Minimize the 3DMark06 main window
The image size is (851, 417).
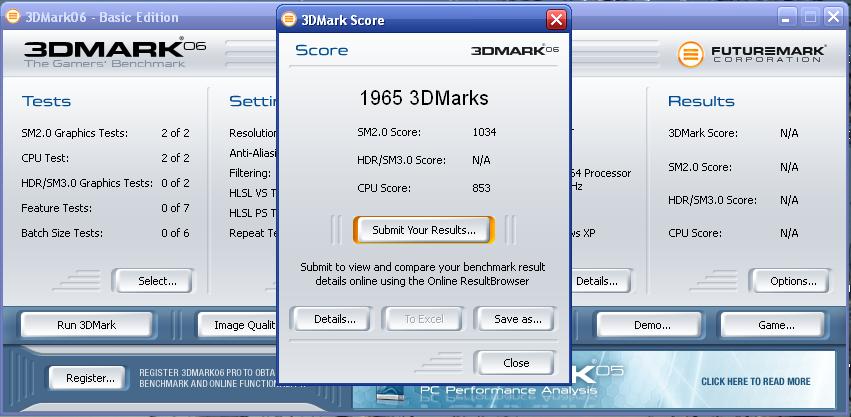pyautogui.click(x=787, y=17)
